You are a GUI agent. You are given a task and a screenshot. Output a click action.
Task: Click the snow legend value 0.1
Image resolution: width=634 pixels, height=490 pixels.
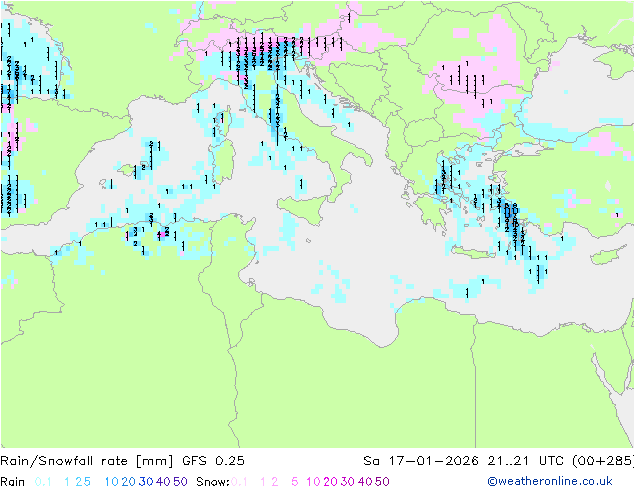(x=239, y=482)
